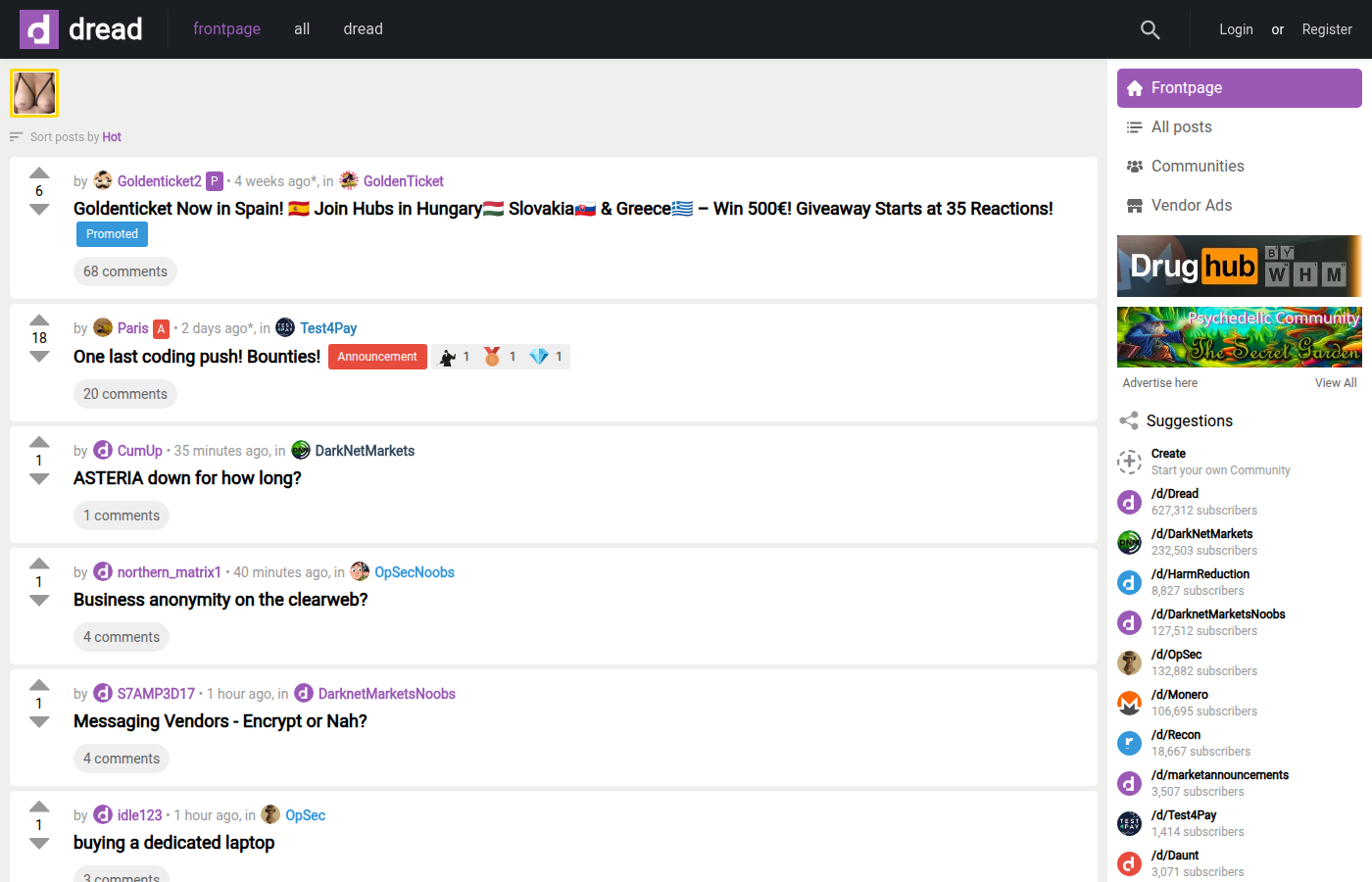Upvote the Goldenticket Spain post
The width and height of the screenshot is (1372, 882).
(39, 173)
